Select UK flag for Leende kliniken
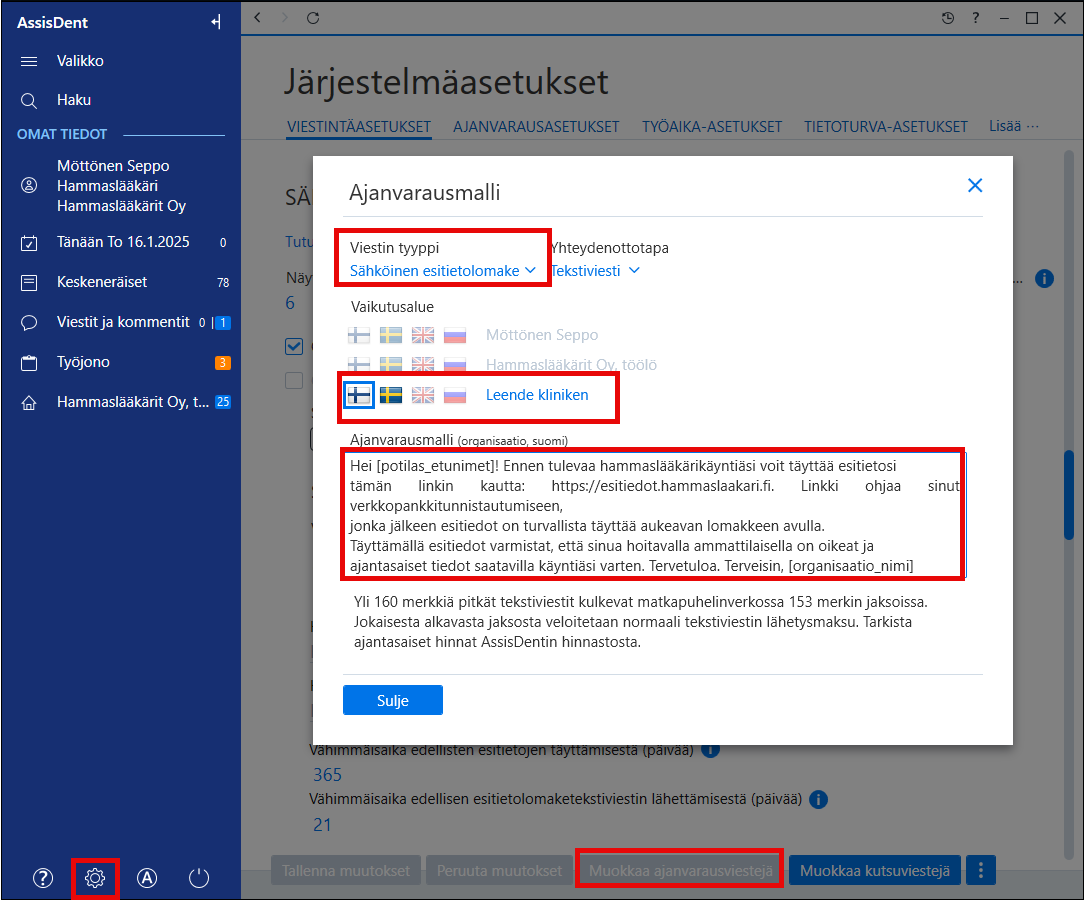 coord(422,395)
